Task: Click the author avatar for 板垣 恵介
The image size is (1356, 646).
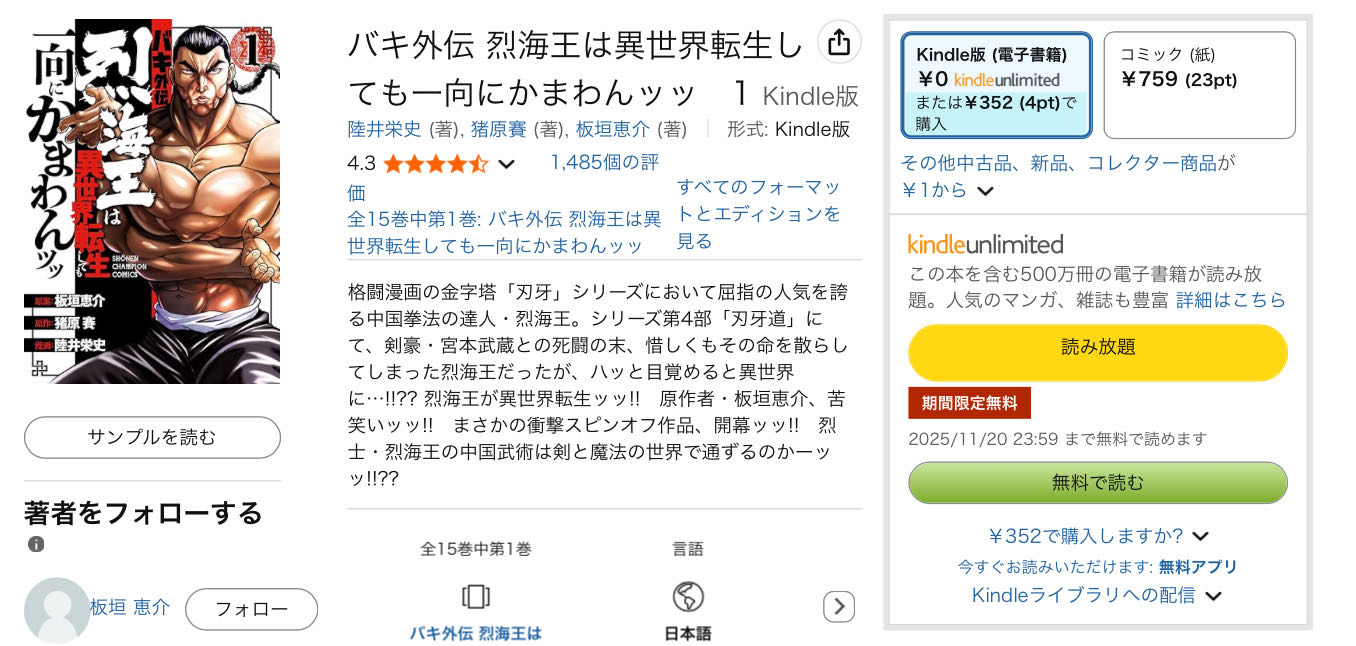Action: coord(57,609)
